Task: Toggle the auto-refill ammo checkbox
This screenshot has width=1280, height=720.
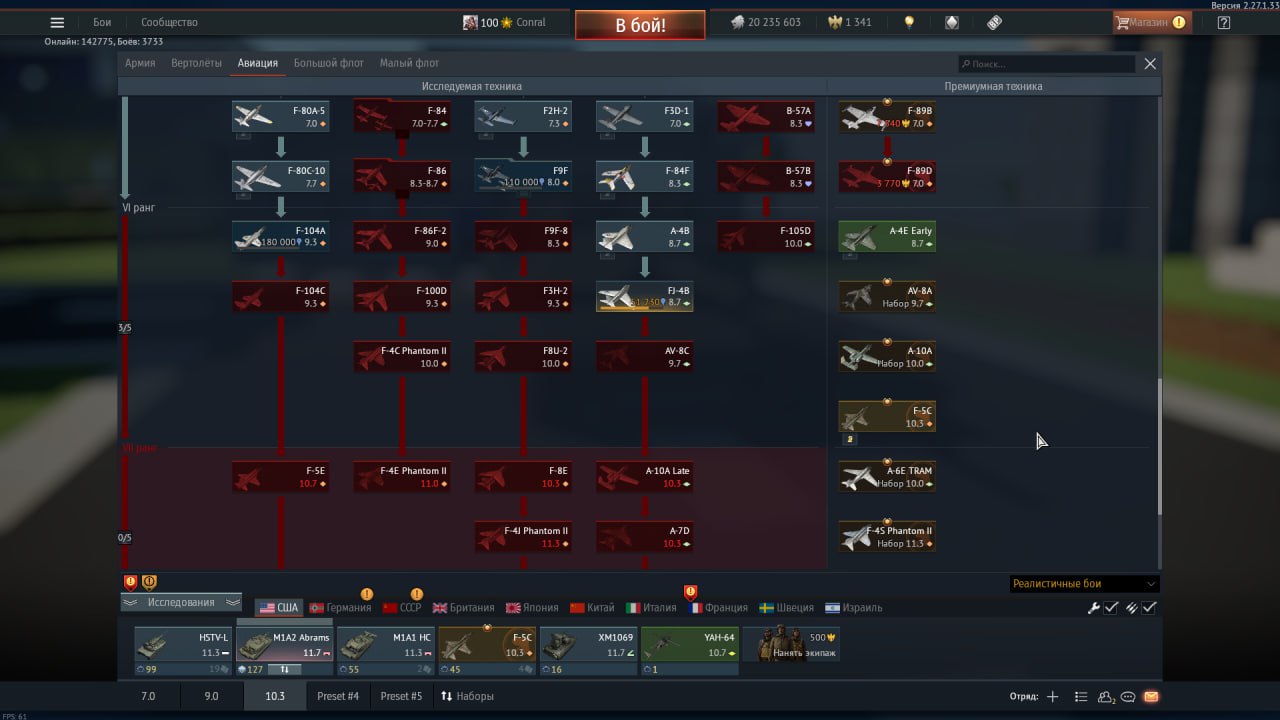Action: click(x=1149, y=607)
